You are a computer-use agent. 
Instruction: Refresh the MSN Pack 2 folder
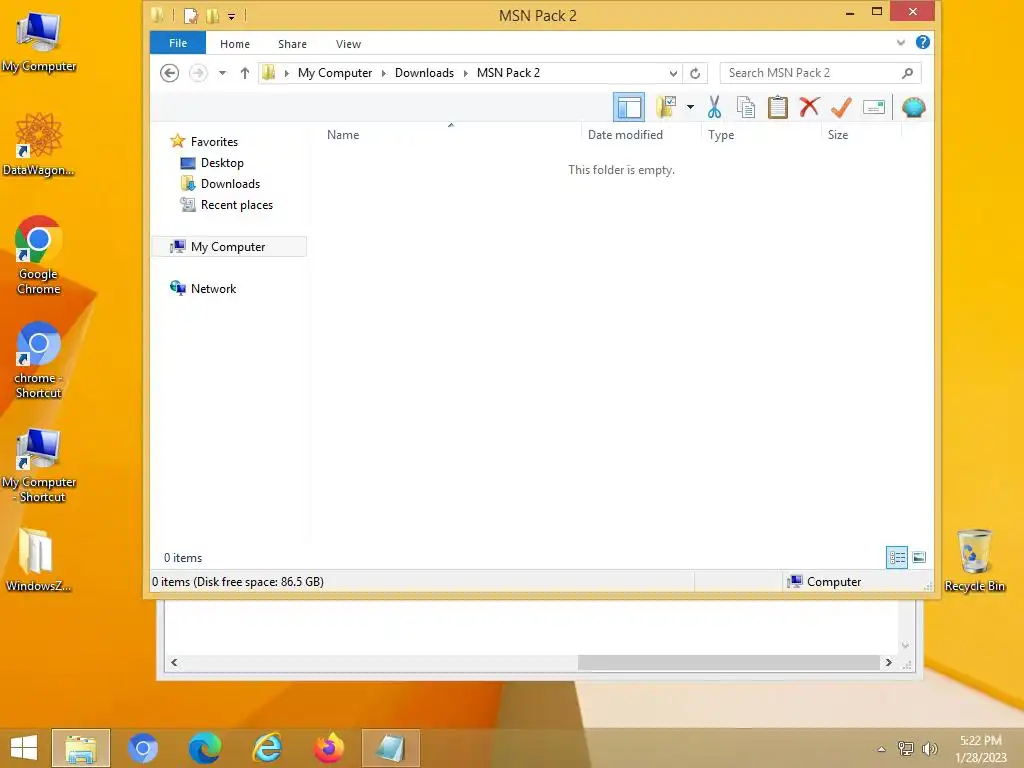695,72
